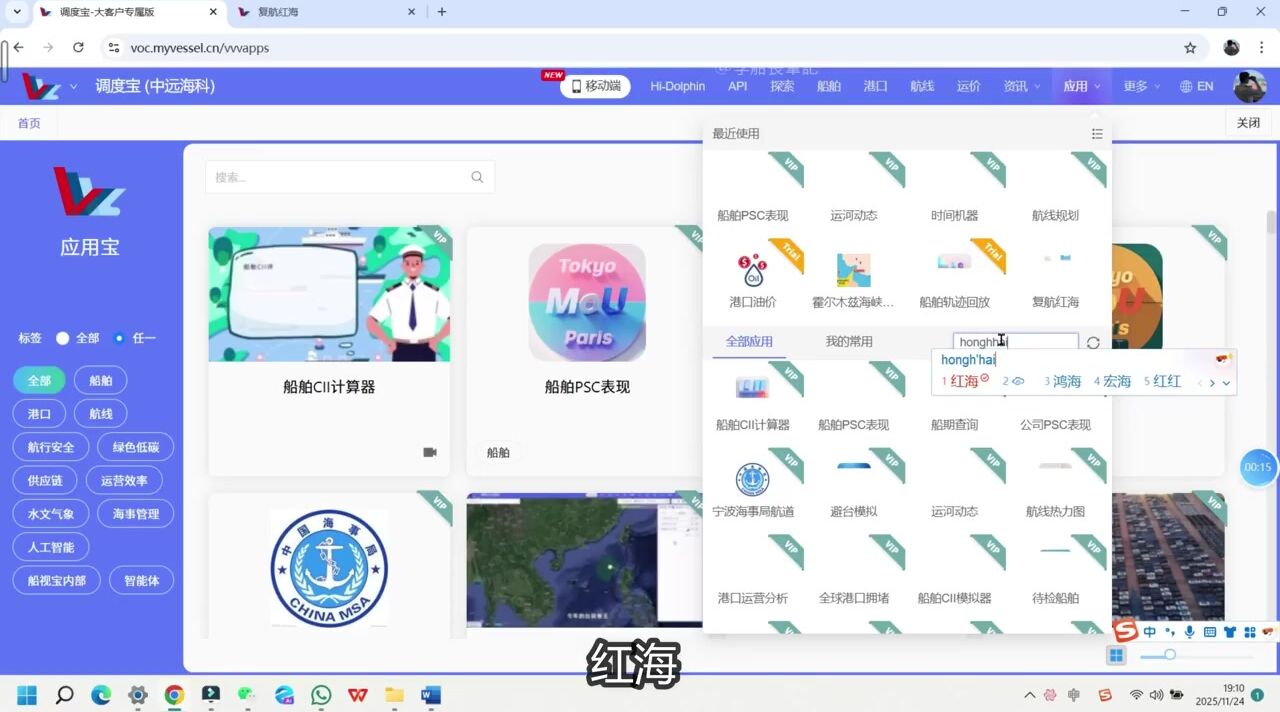
Task: Open the 霍尔木兹海峡 app icon
Action: pos(853,272)
